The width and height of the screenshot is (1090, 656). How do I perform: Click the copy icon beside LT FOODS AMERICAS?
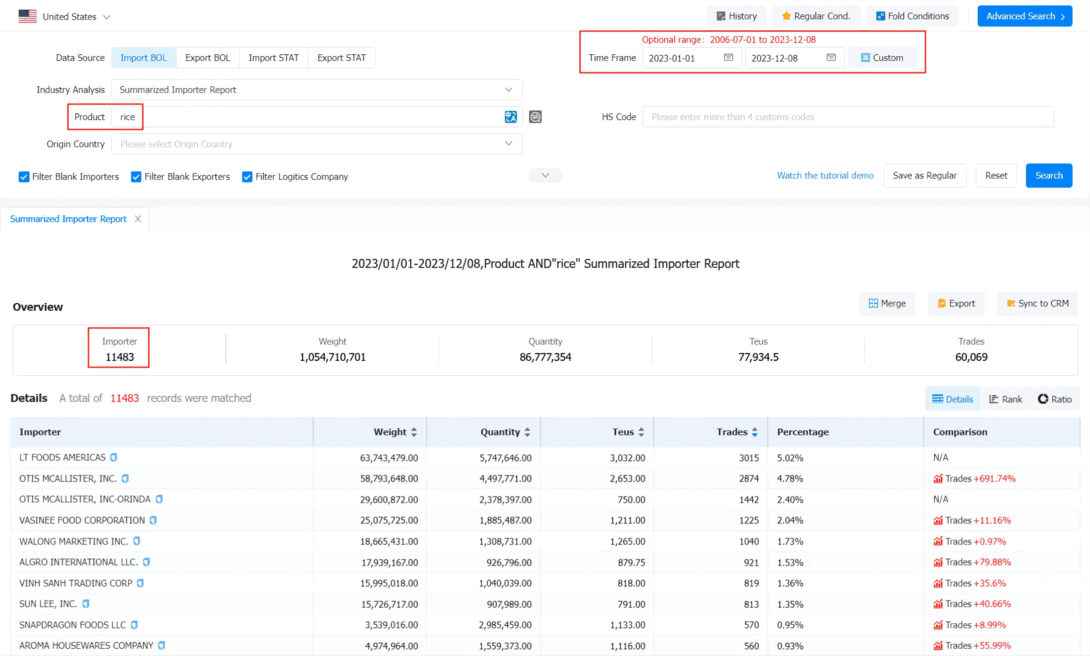click(113, 457)
